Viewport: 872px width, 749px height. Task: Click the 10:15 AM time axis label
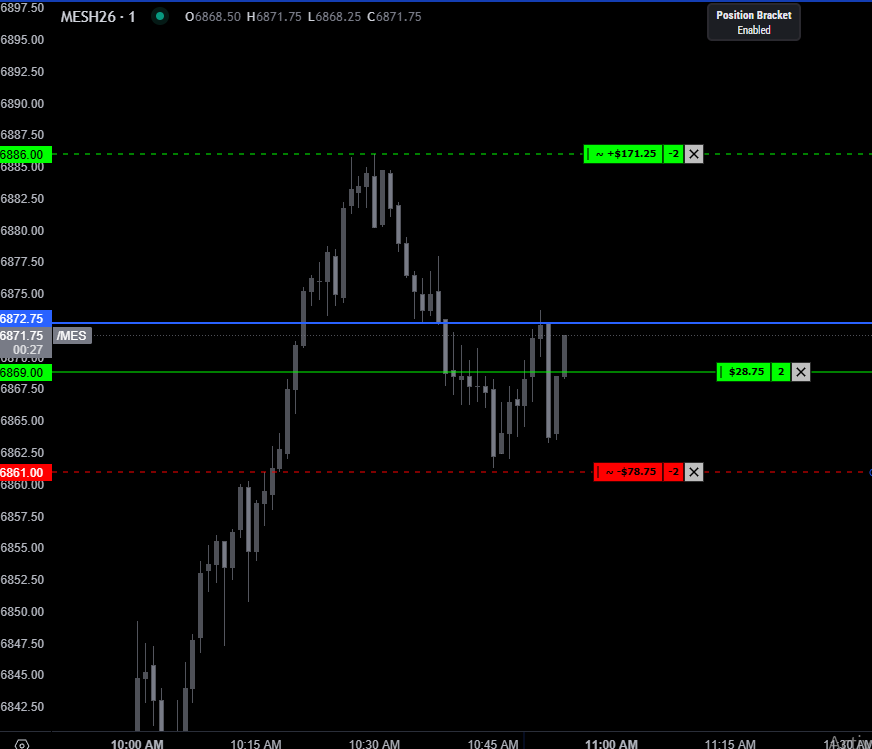point(256,743)
